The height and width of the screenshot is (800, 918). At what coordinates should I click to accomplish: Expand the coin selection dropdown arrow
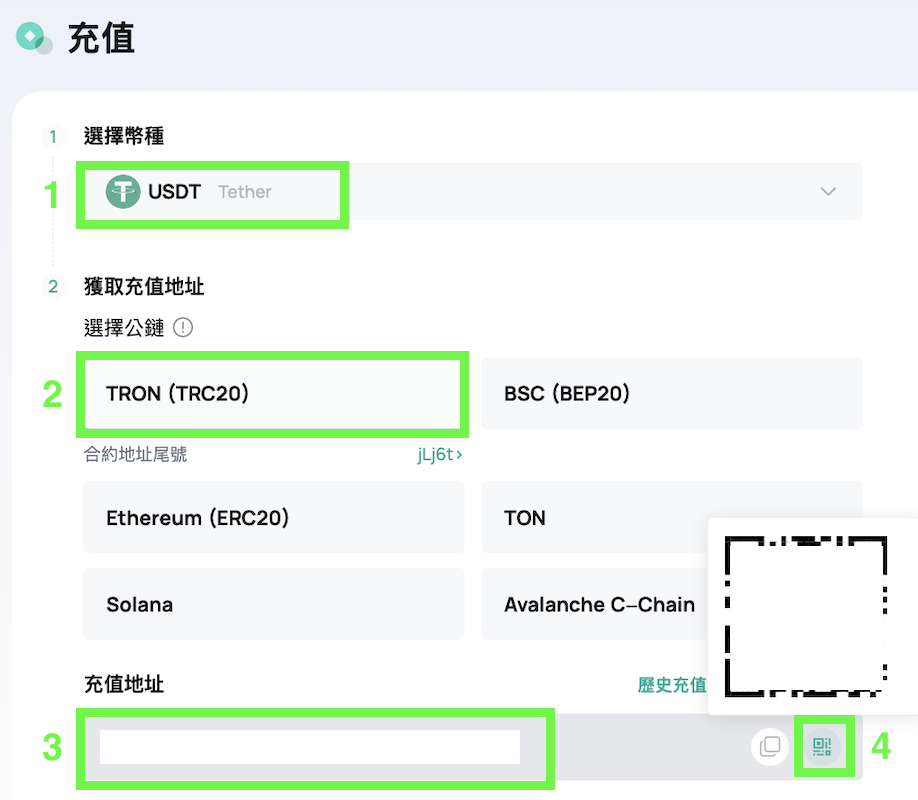pos(828,192)
